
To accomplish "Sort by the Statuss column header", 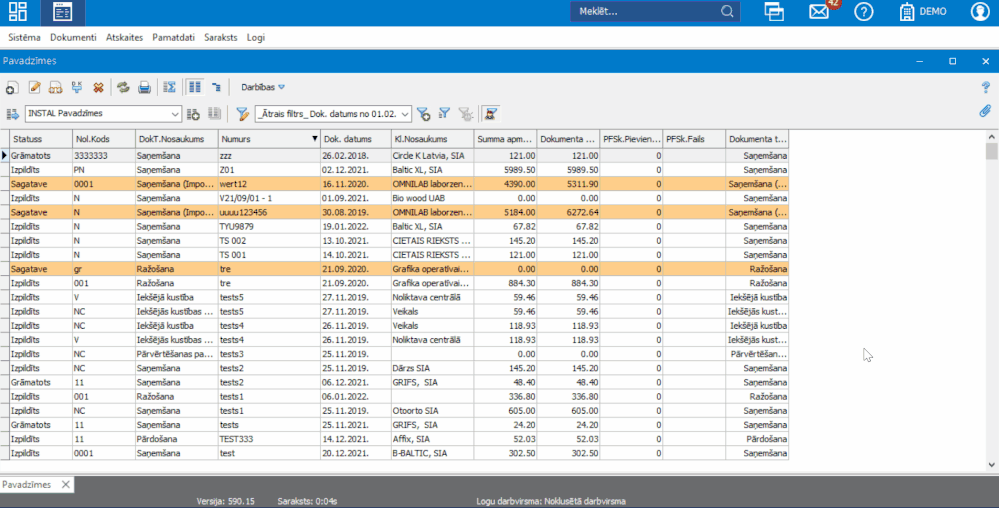I will 41,139.
